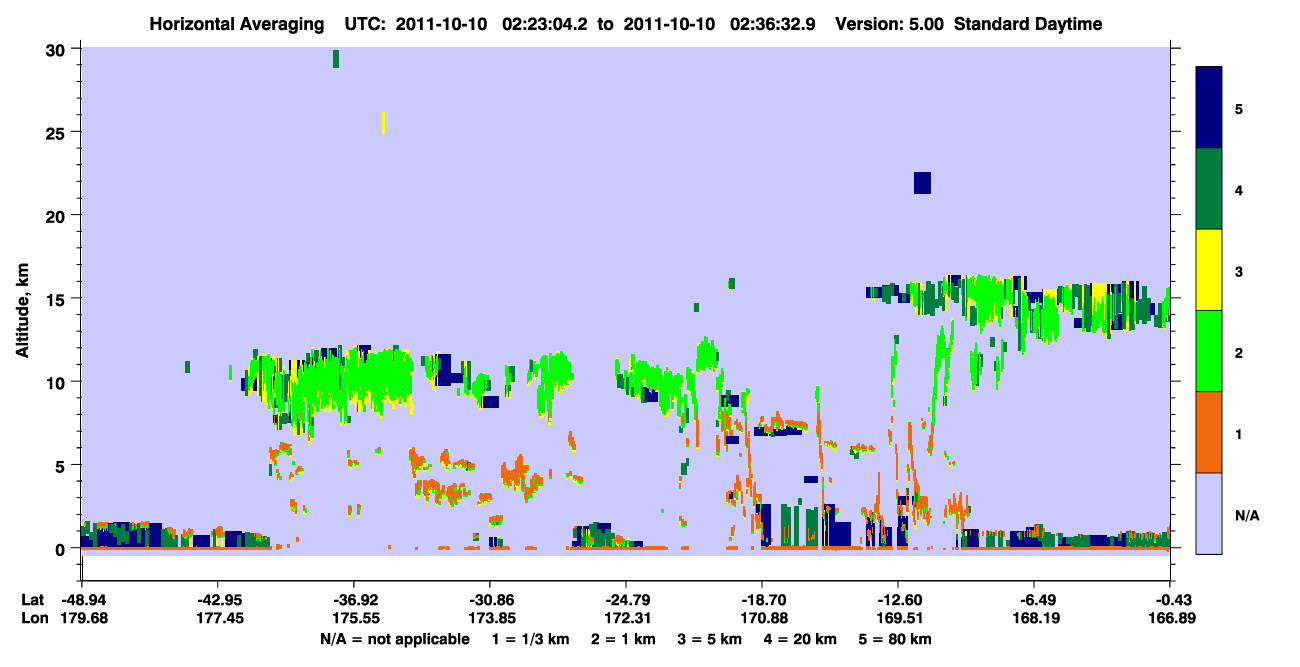Click the start time '02:23:04.2'
The width and height of the screenshot is (1300, 667).
(547, 24)
